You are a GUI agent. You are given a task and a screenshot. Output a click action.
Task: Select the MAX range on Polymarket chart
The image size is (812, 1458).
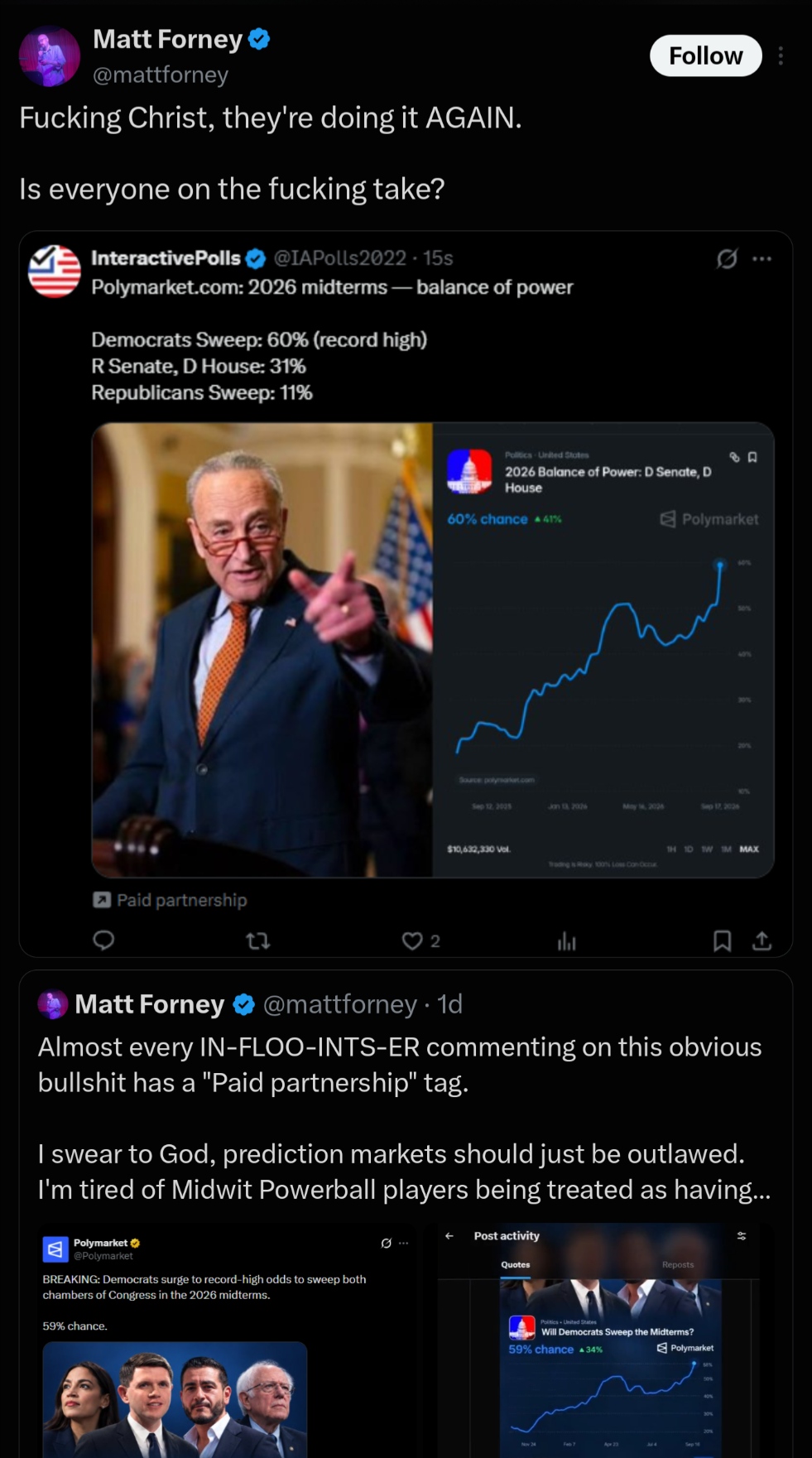[x=749, y=849]
